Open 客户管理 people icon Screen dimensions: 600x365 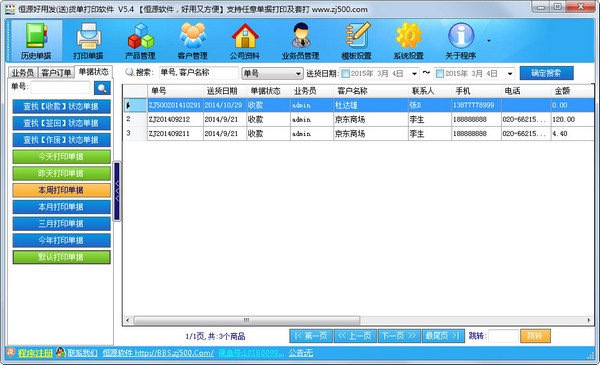tap(192, 41)
